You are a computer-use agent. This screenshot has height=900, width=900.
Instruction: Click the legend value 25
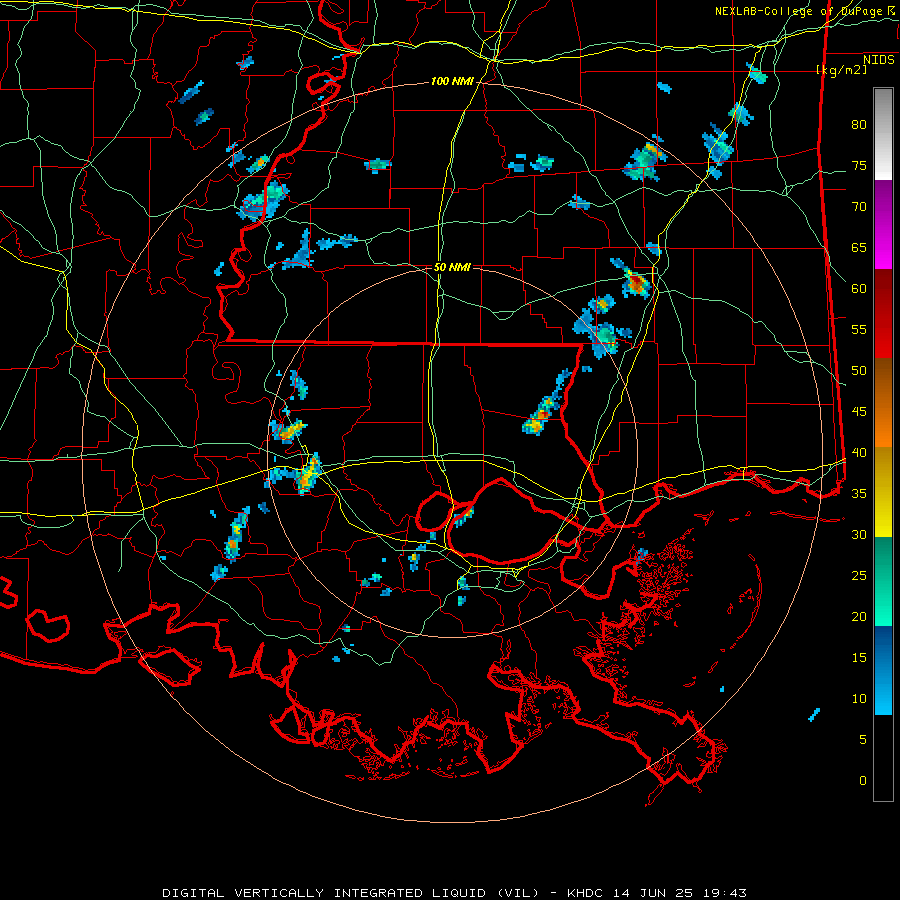point(859,575)
